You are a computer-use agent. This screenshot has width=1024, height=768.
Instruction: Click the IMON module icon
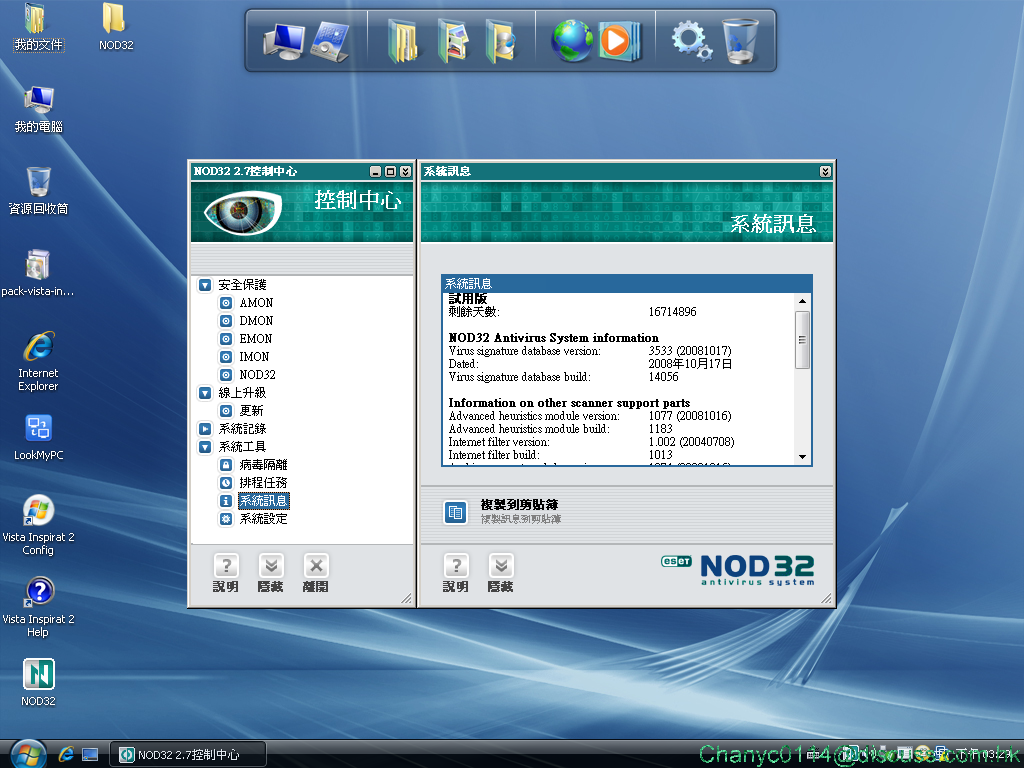coord(225,357)
